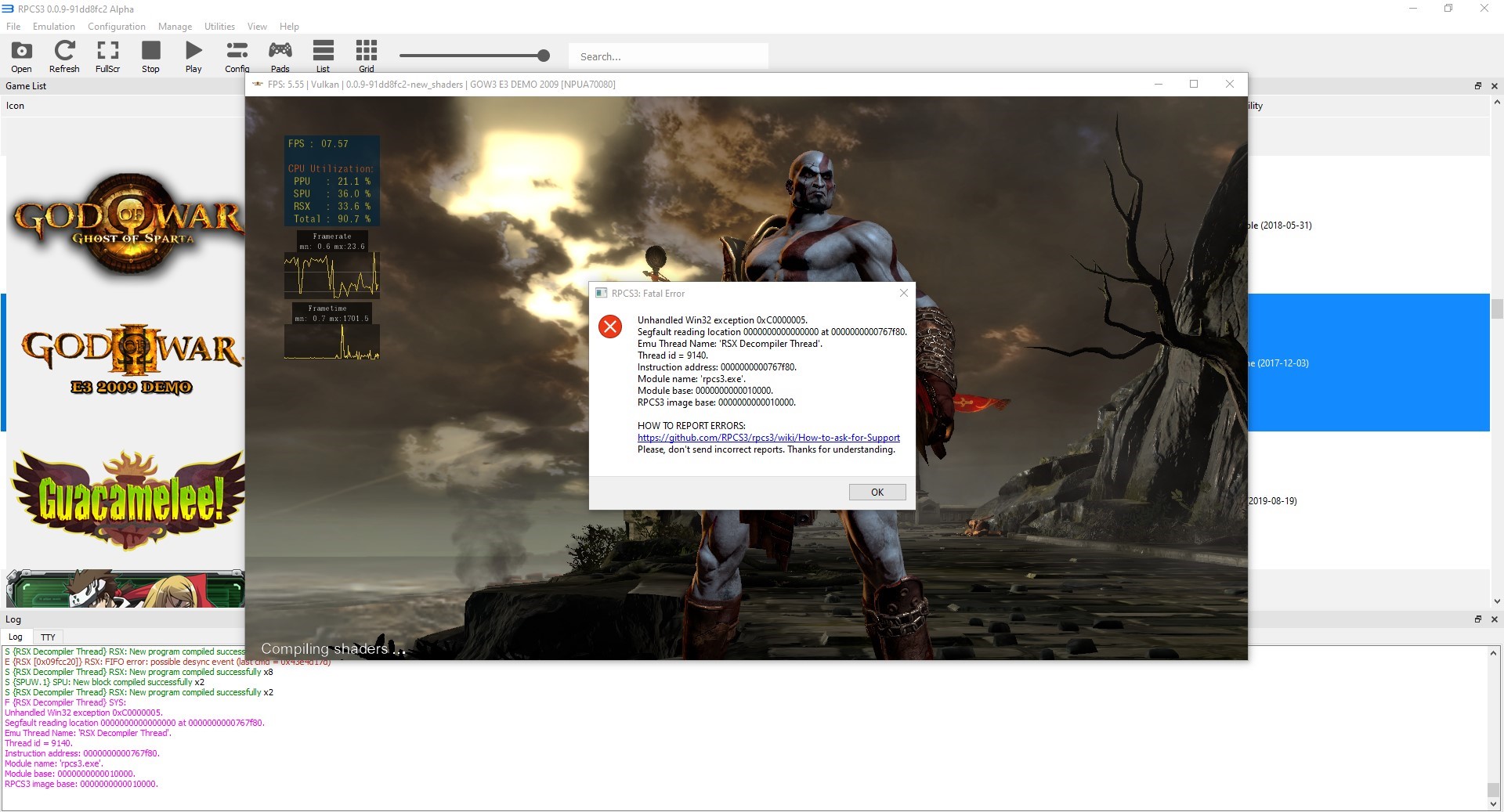Open the Utilities menu
Viewport: 1504px width, 812px height.
coord(219,27)
